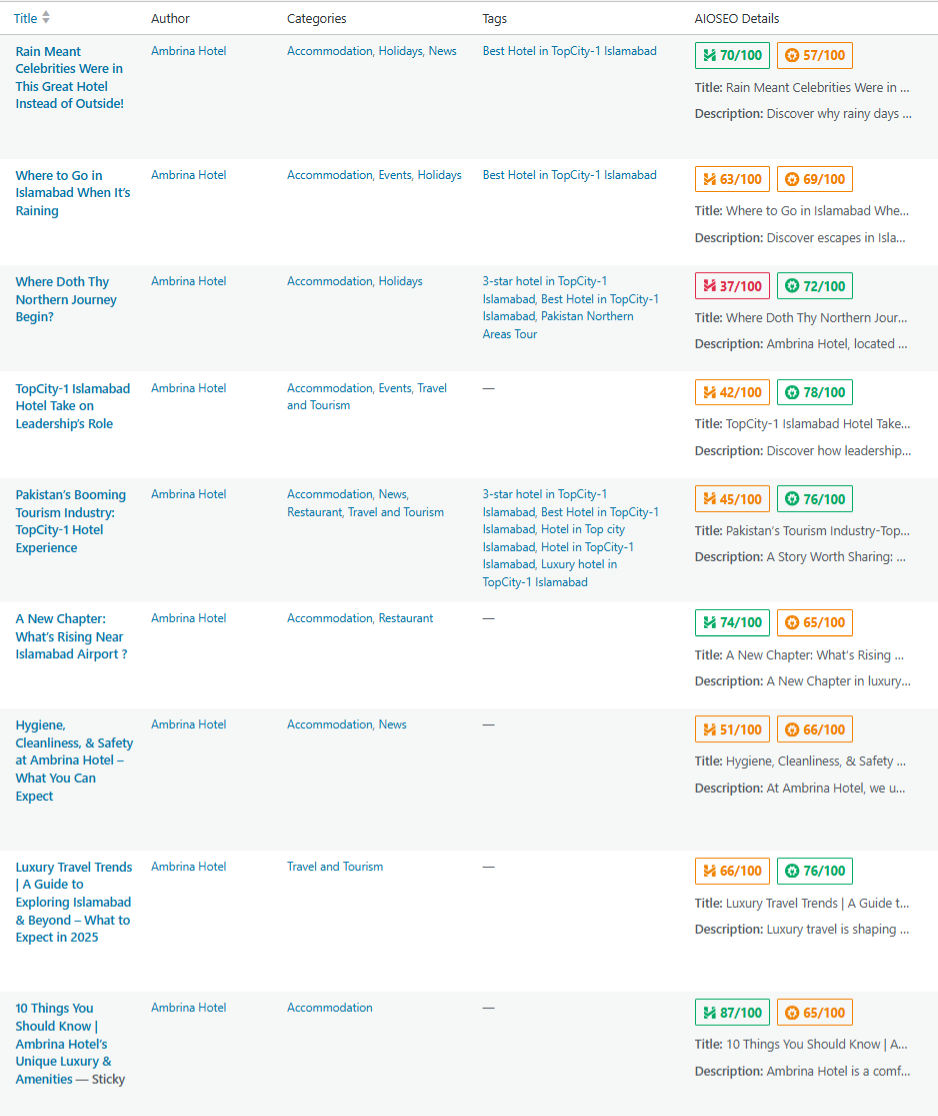Click the 72/100 headline score badge icon

click(x=792, y=286)
